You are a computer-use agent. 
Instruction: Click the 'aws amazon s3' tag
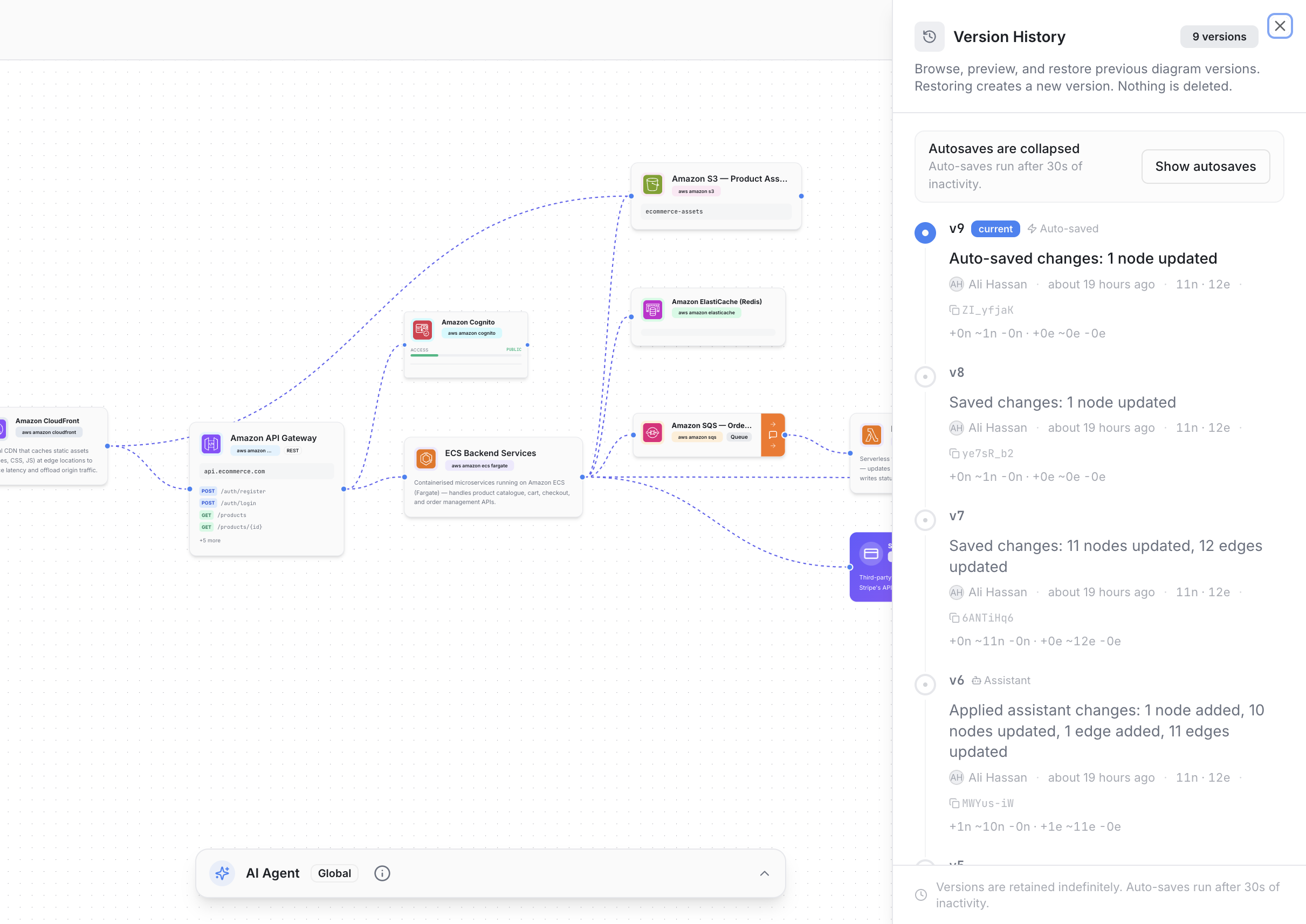696,191
